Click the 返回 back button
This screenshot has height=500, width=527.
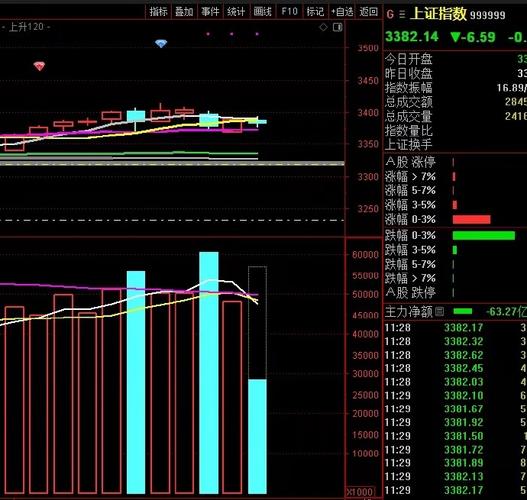(x=369, y=12)
